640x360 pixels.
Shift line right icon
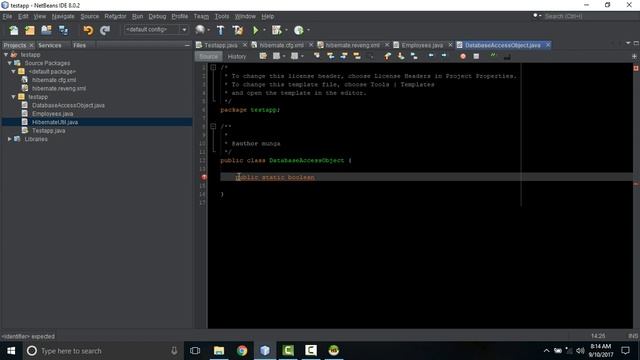pyautogui.click(x=444, y=56)
